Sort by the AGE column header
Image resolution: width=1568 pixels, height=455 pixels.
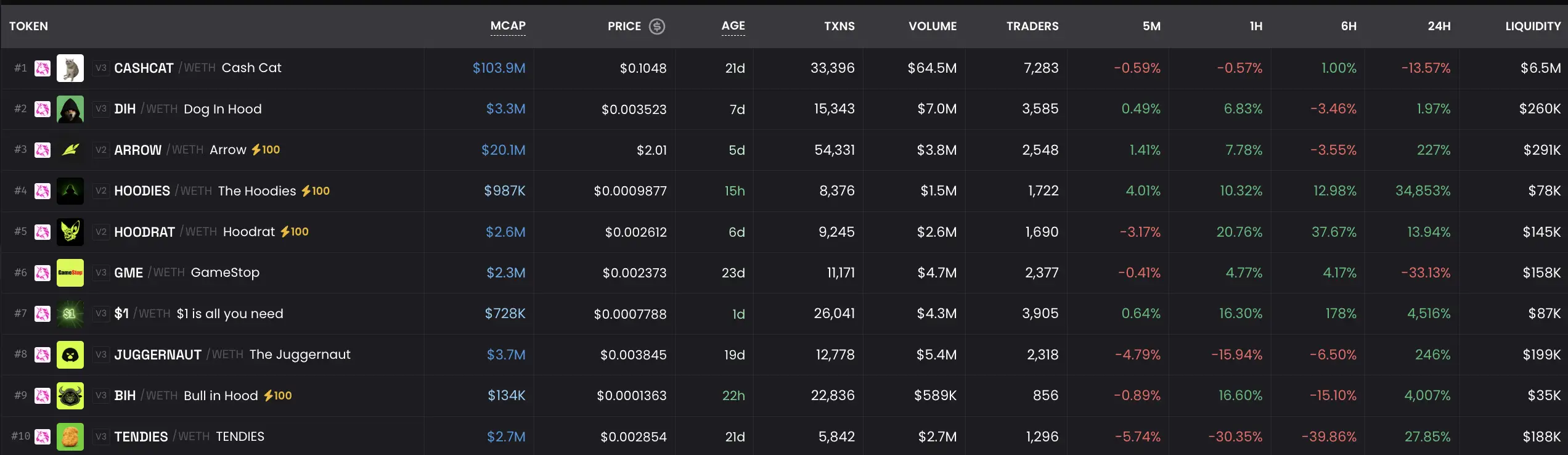click(733, 26)
